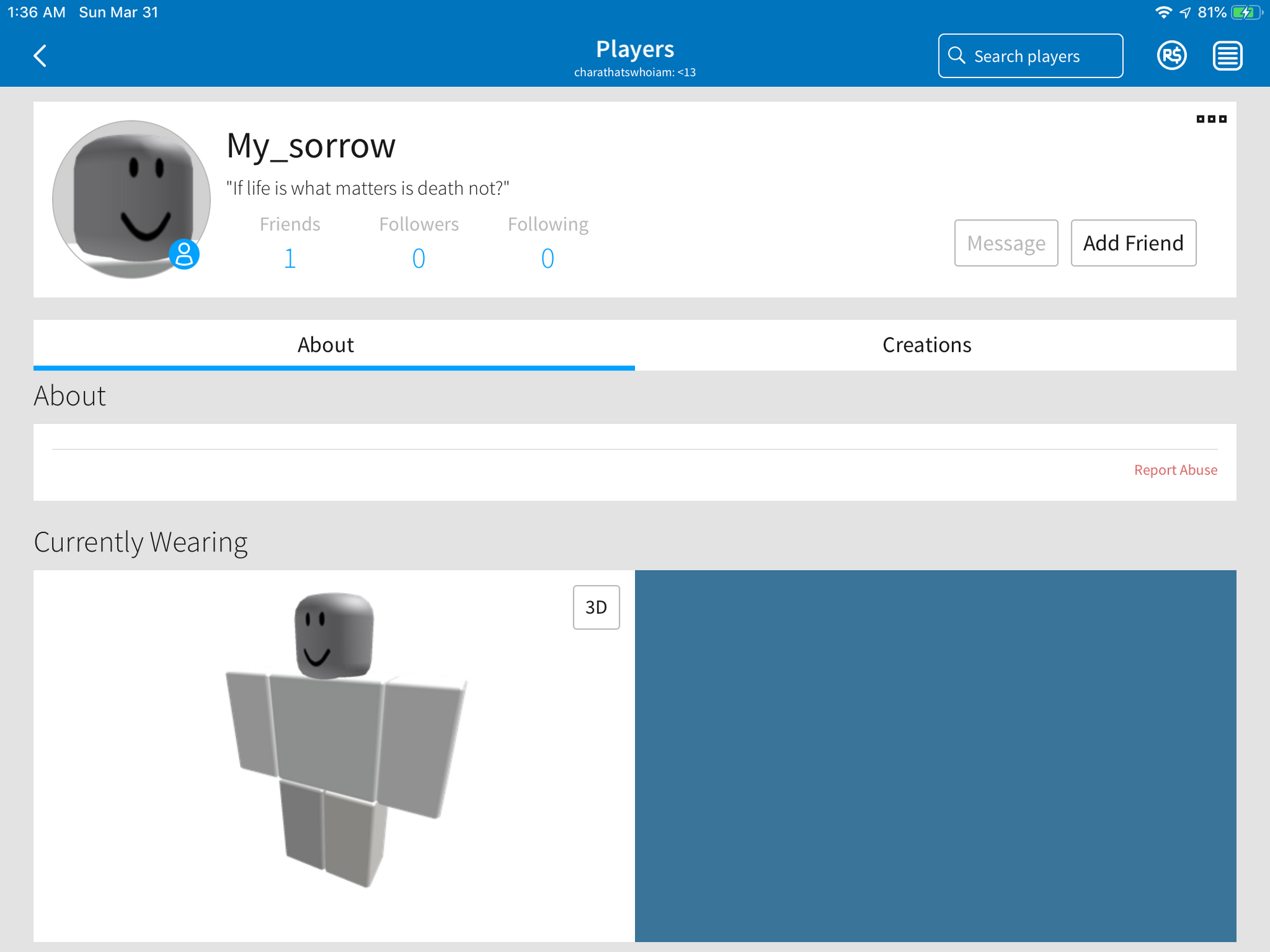Switch to the Creations tab
1270x952 pixels.
pos(927,345)
